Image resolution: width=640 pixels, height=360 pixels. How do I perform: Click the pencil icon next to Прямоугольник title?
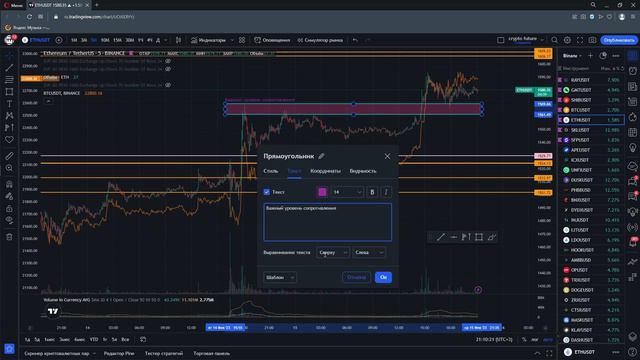click(x=322, y=156)
